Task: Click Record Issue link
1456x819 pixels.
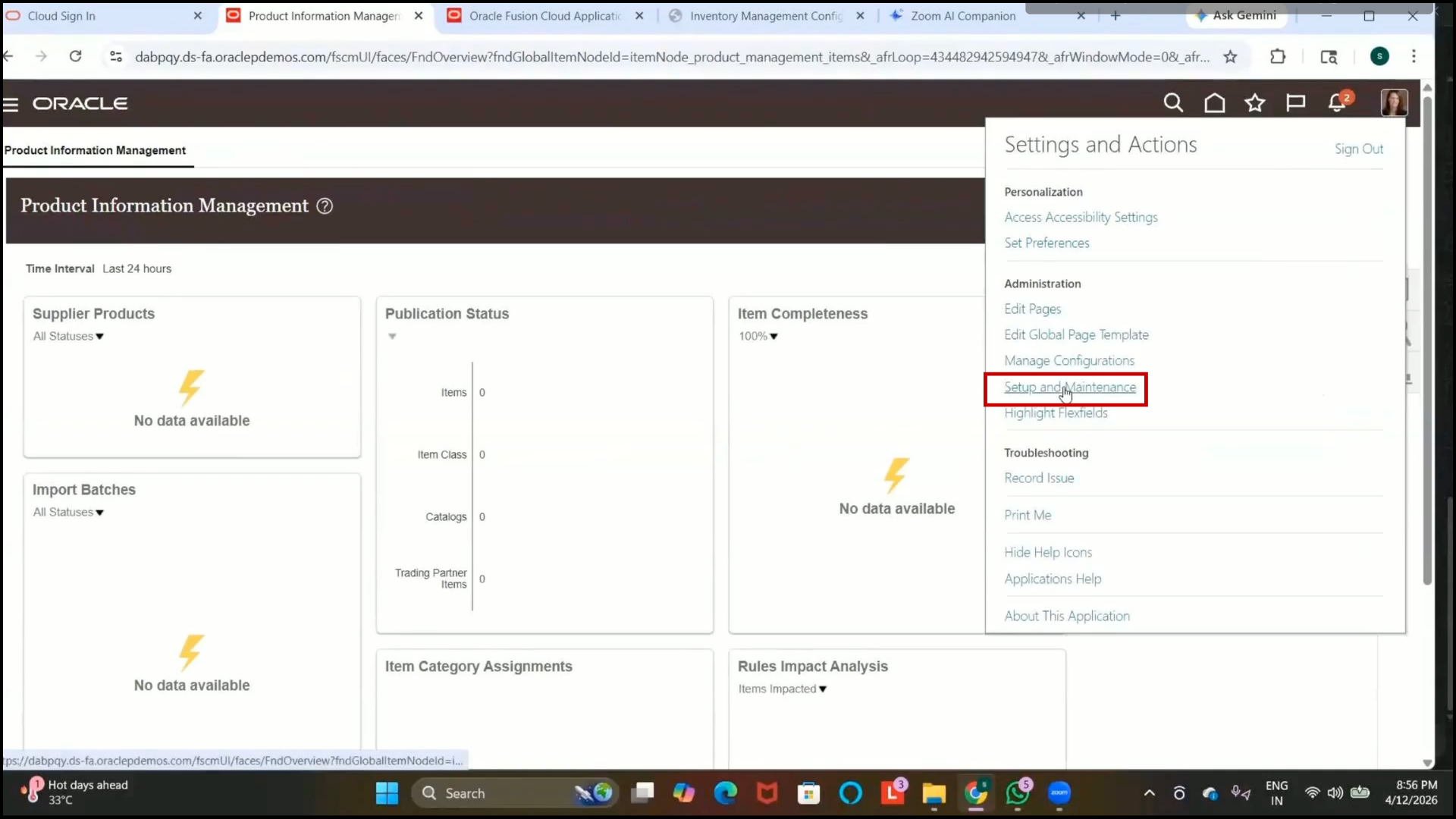Action: tap(1039, 479)
